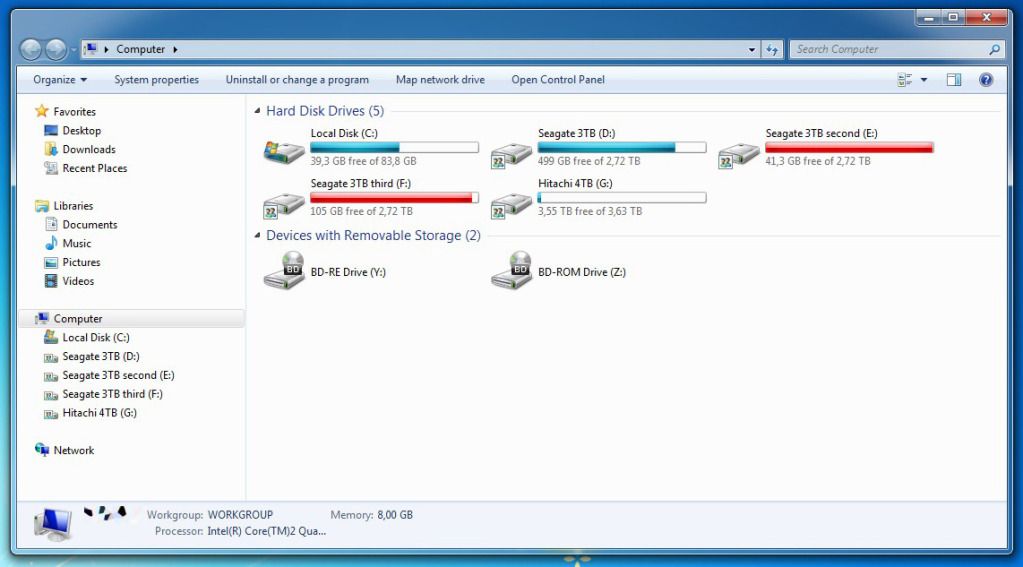Click the BD-ROM Drive (Z:) icon
The image size is (1023, 567).
coord(512,271)
